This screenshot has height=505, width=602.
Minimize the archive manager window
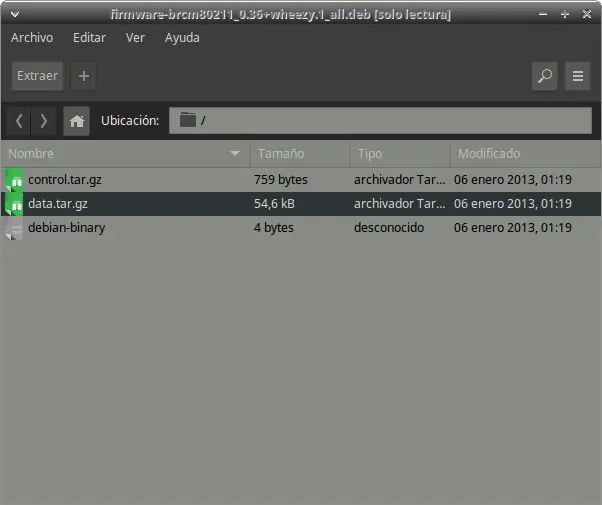click(542, 15)
